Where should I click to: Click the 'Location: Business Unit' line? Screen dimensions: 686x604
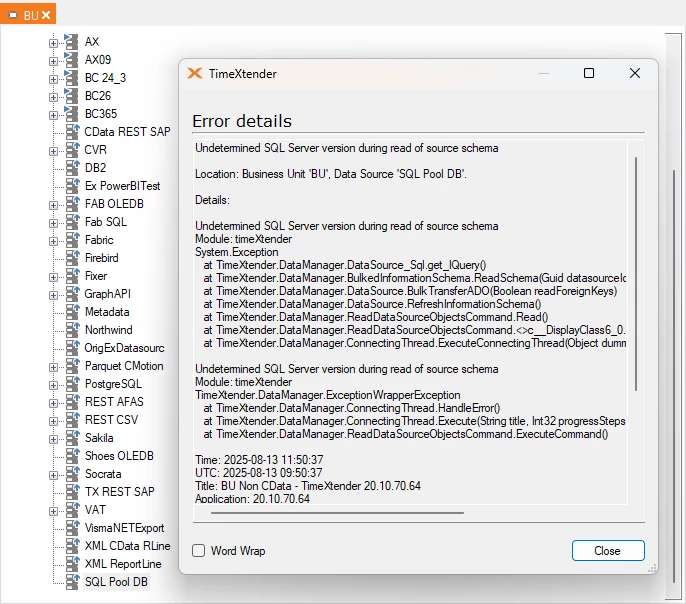pos(331,174)
